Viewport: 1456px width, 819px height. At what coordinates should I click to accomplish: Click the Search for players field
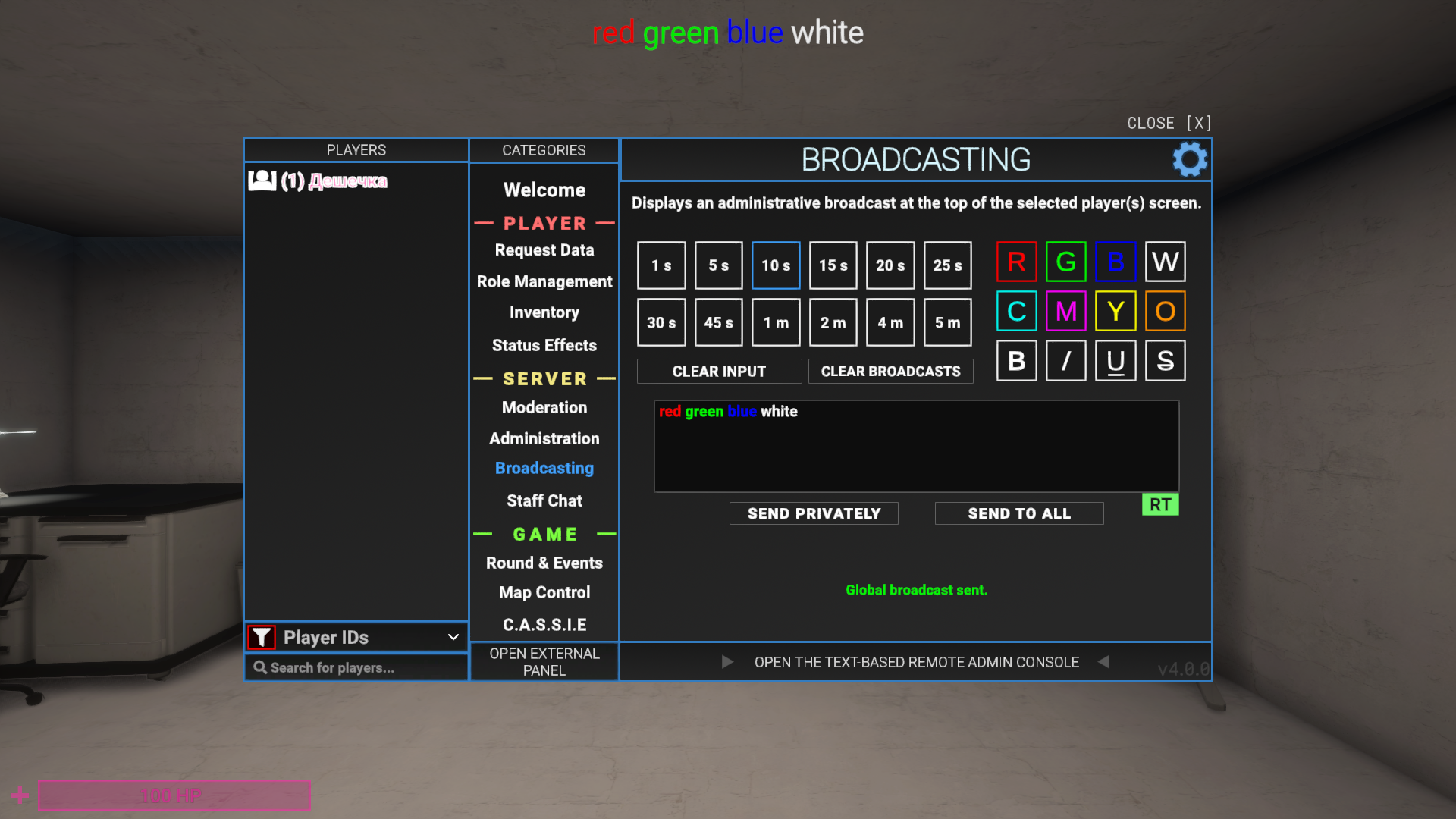[356, 667]
